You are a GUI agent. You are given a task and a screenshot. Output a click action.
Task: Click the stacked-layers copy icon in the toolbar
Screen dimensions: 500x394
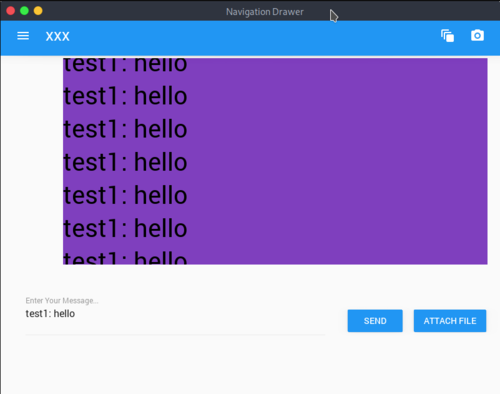pos(447,36)
